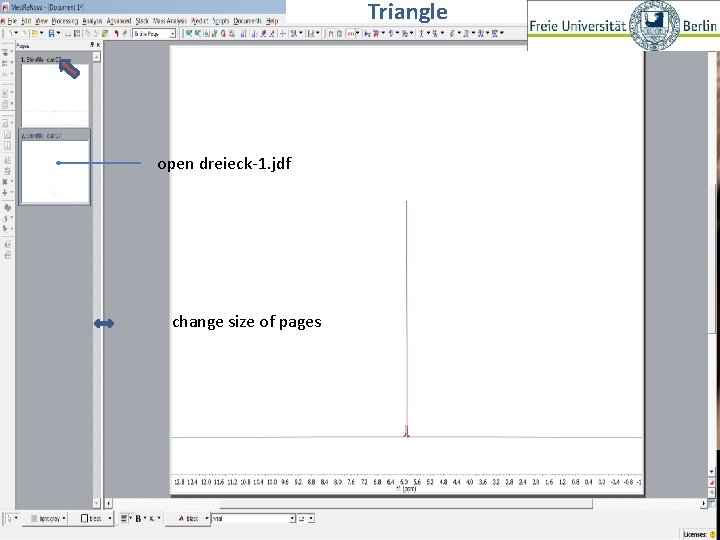Viewport: 720px width, 540px height.
Task: Expand the Save dropdown arrow
Action: pos(58,34)
